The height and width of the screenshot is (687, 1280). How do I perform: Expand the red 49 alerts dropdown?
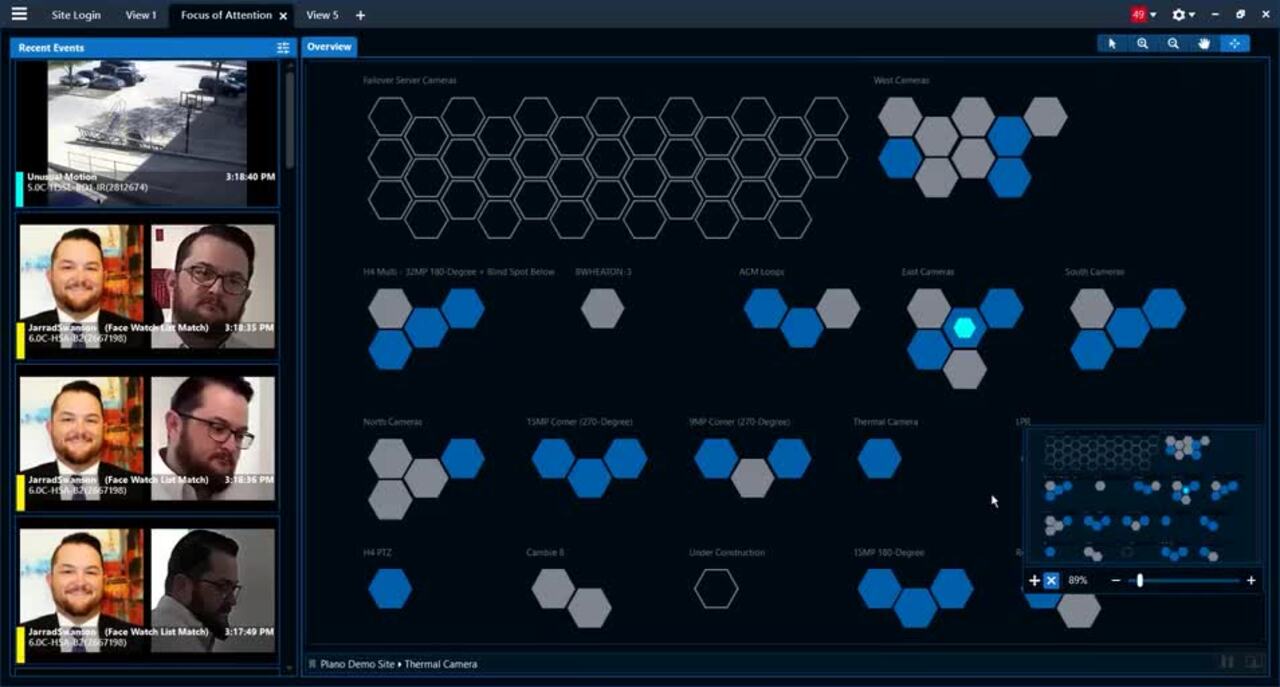(x=1143, y=15)
